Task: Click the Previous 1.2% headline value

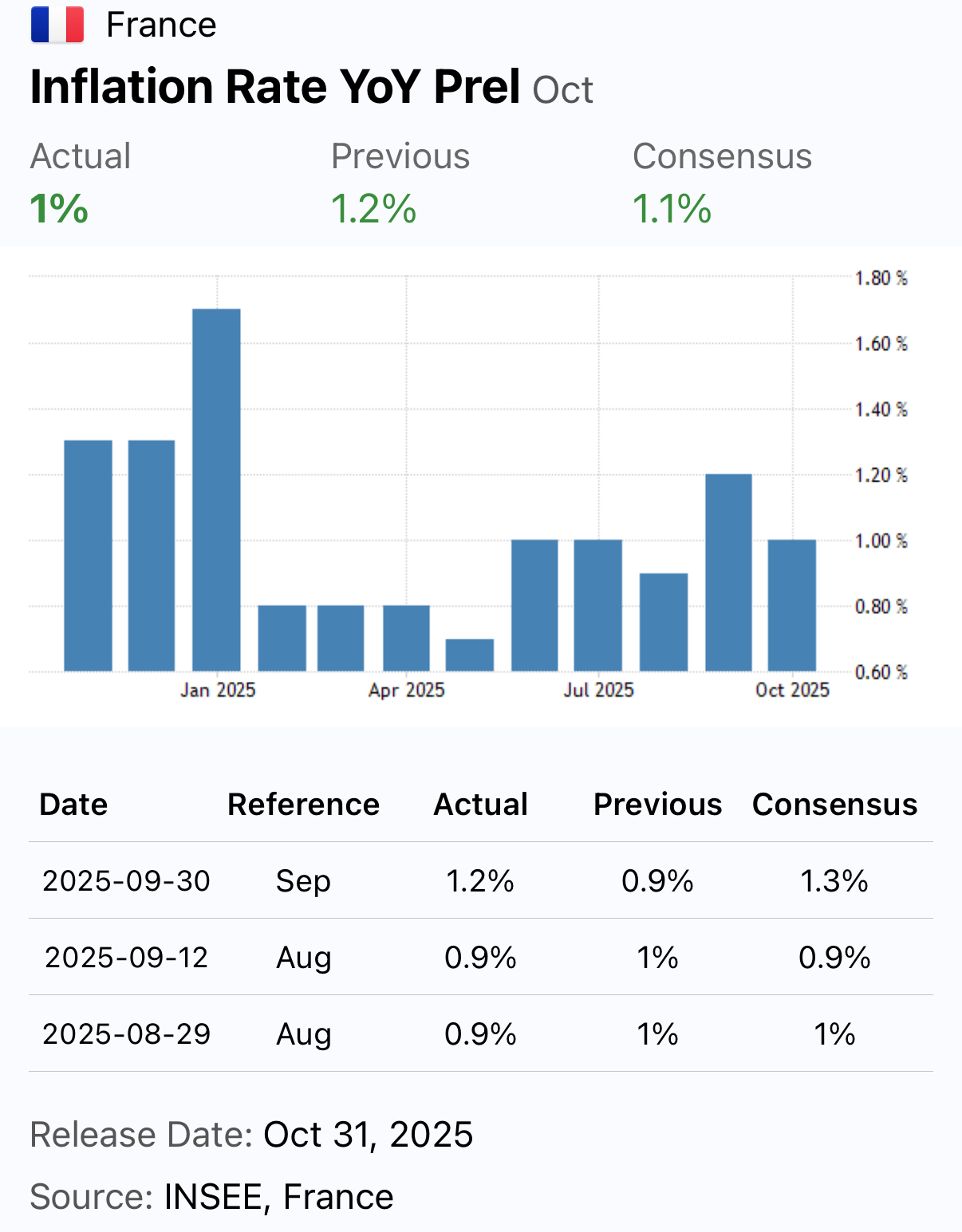Action: [373, 209]
